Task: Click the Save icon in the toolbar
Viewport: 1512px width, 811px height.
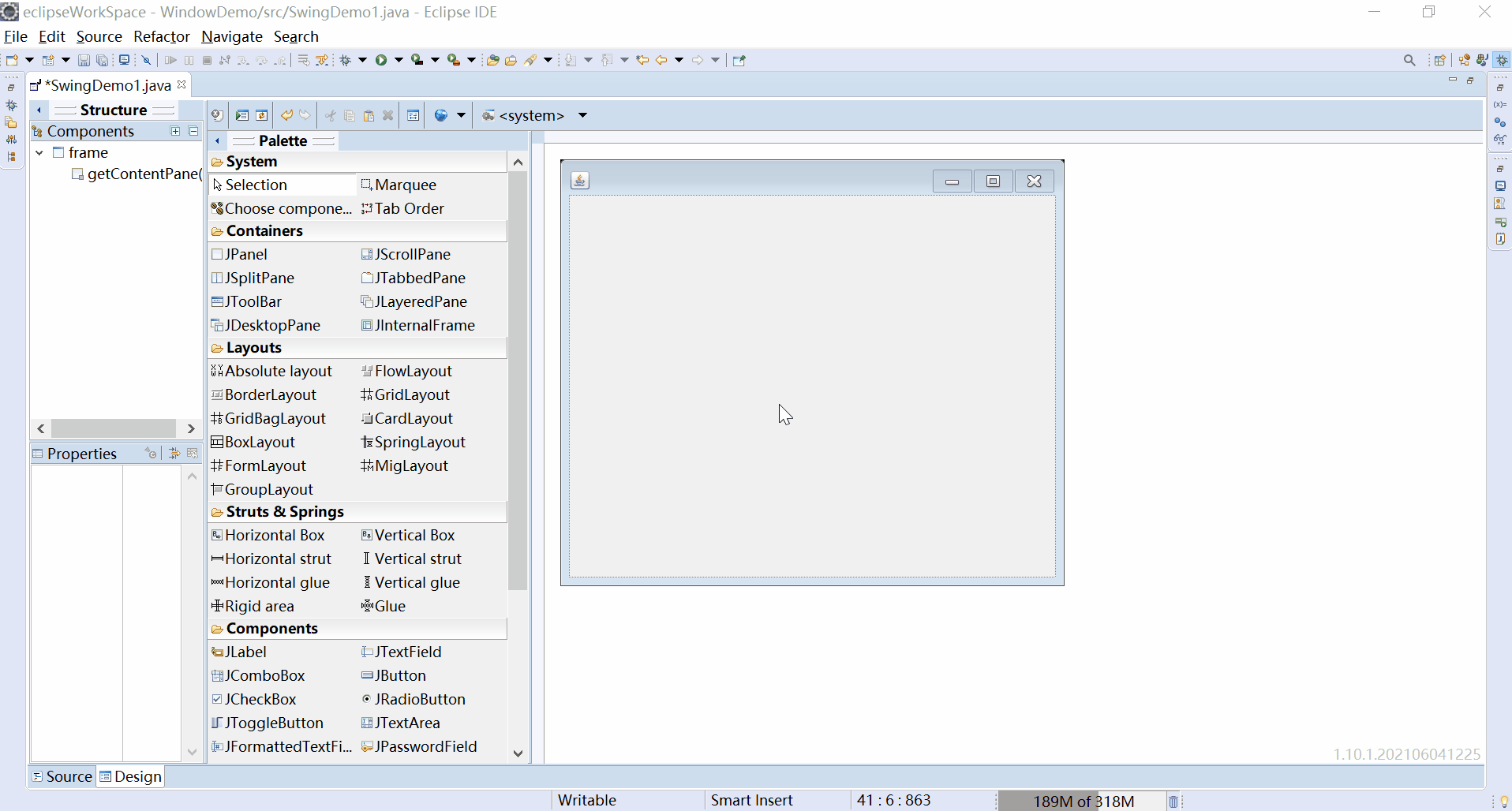Action: (84, 60)
